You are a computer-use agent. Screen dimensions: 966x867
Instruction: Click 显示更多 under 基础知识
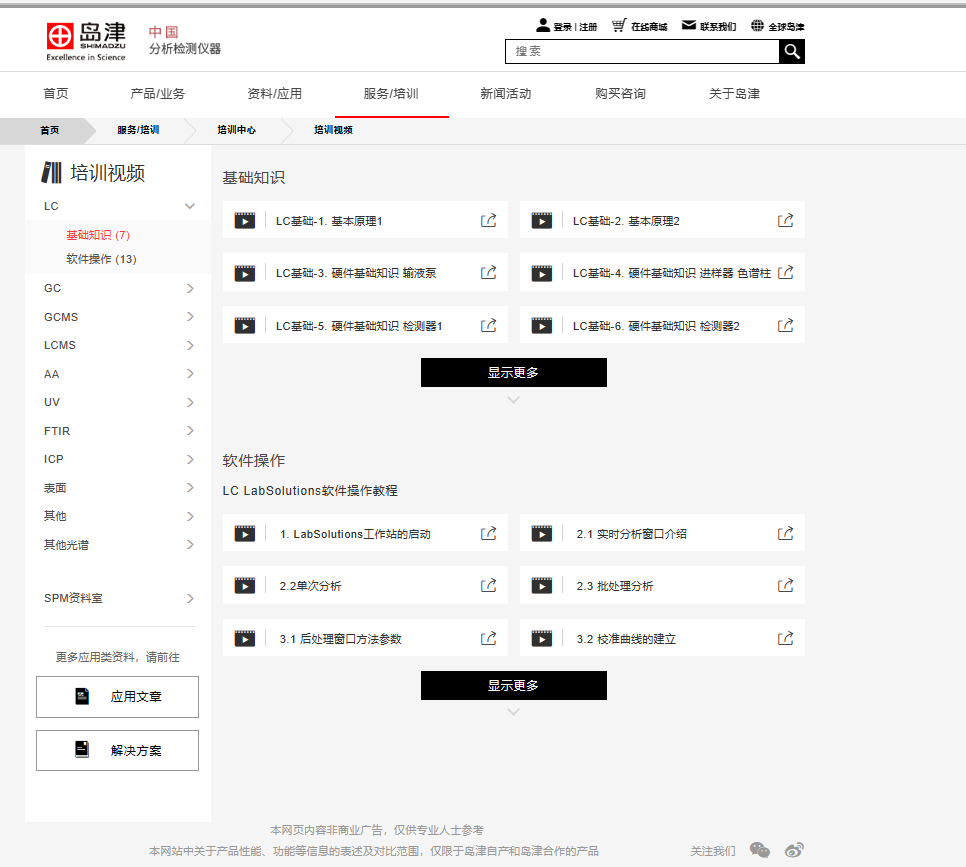point(513,372)
